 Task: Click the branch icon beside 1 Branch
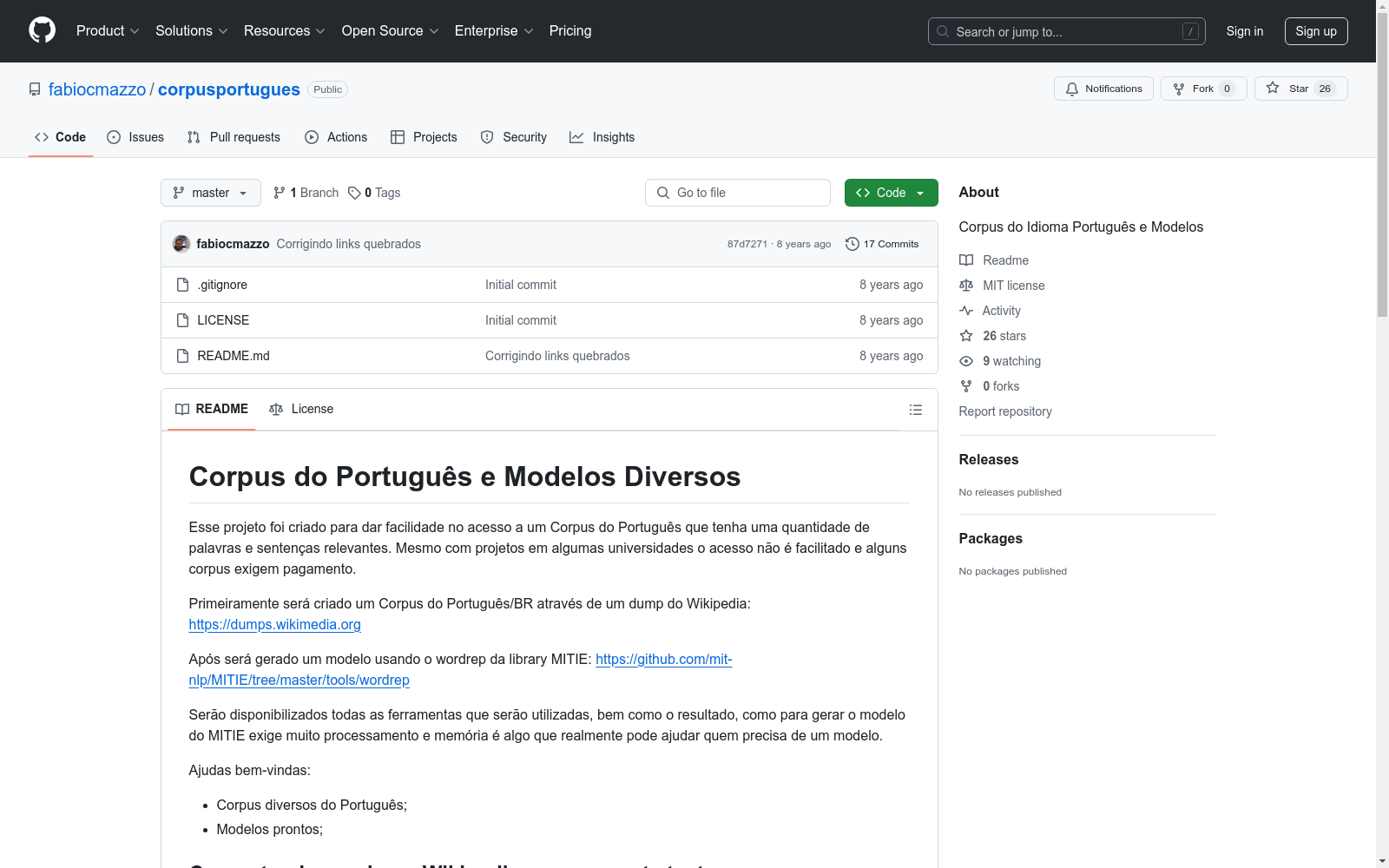(280, 193)
